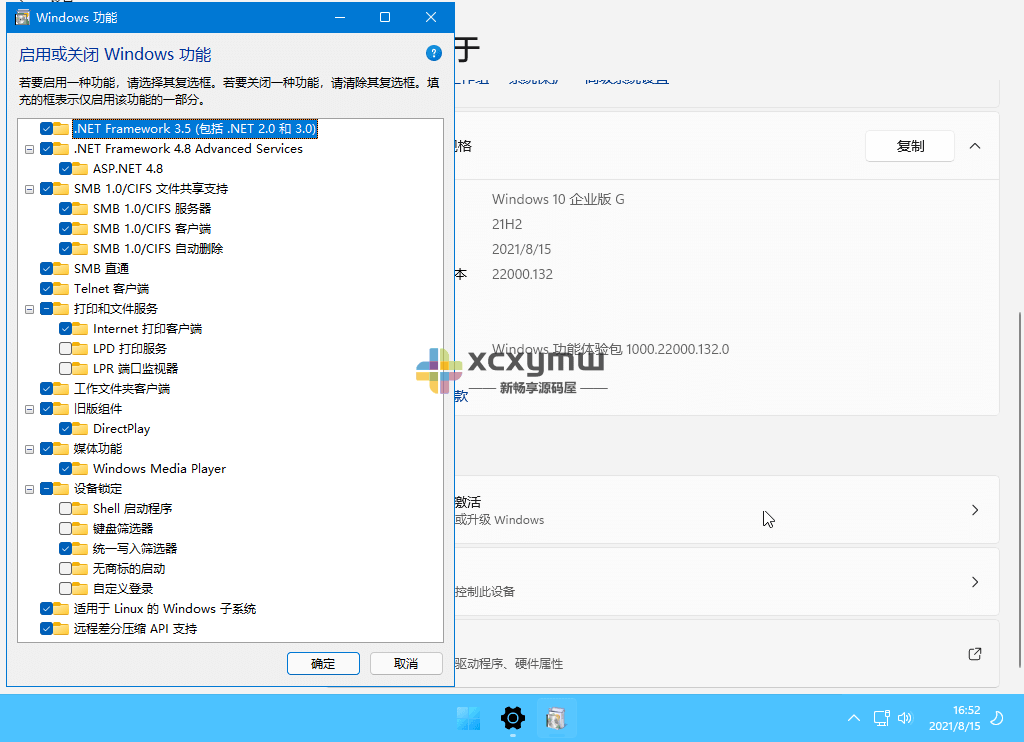Open the external link icon beside 驱动程序、硬件属性
The height and width of the screenshot is (742, 1024).
pos(974,654)
